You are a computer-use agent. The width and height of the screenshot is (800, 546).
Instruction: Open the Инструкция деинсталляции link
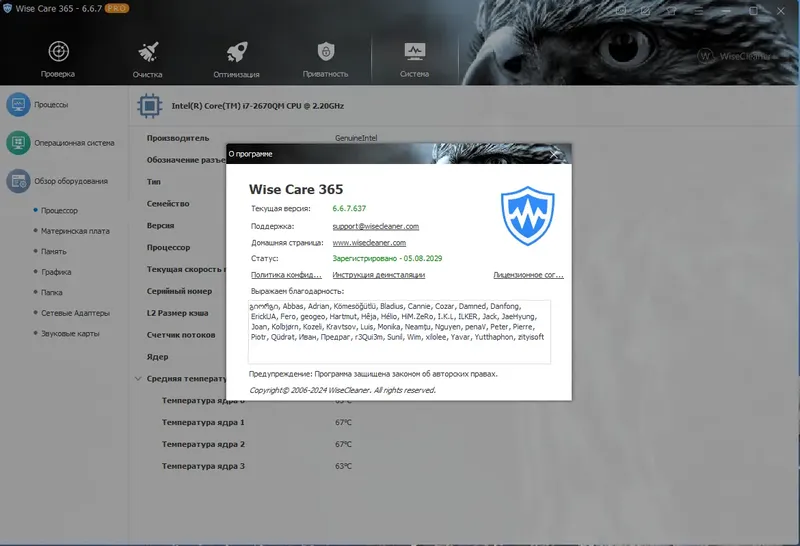coord(379,275)
